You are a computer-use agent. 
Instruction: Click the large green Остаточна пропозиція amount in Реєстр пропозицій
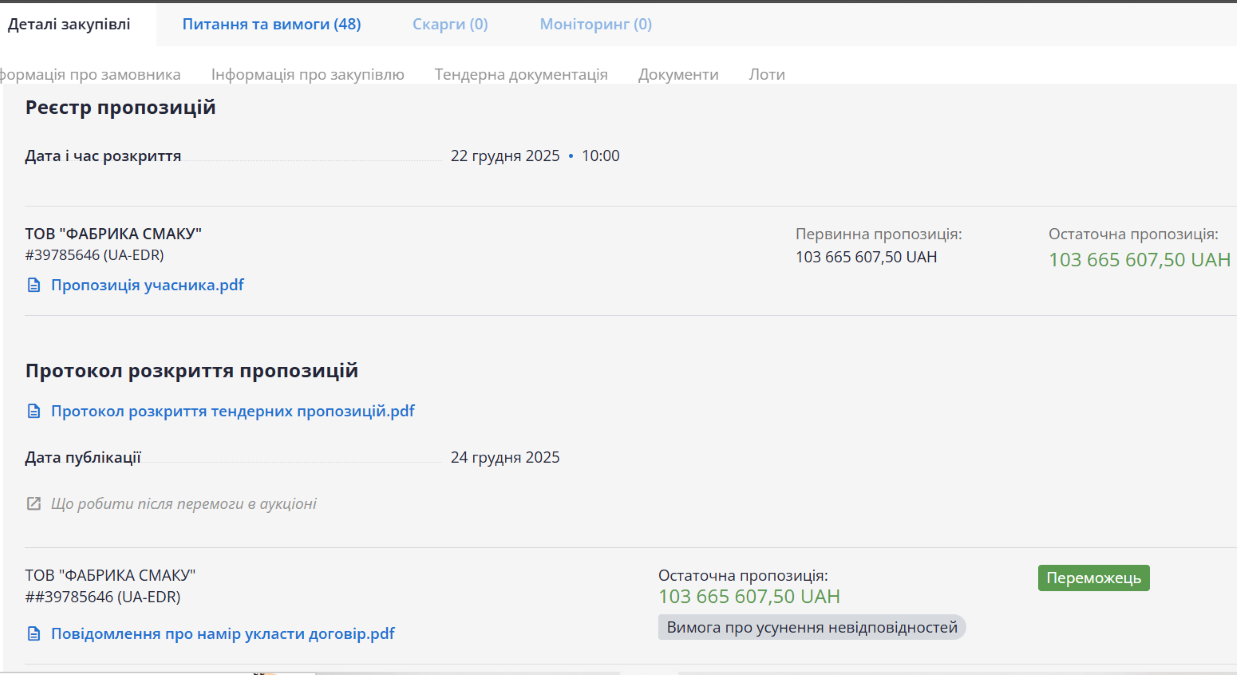point(1139,260)
